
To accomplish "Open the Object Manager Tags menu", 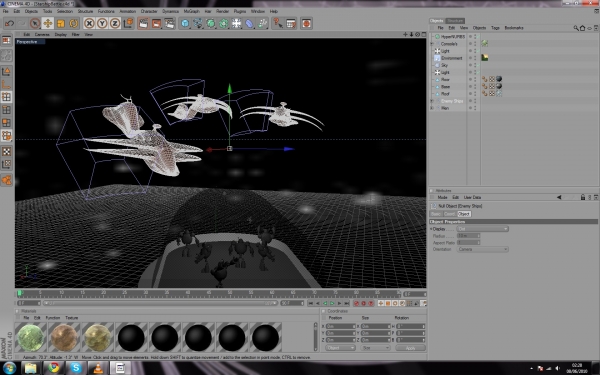I will point(495,28).
